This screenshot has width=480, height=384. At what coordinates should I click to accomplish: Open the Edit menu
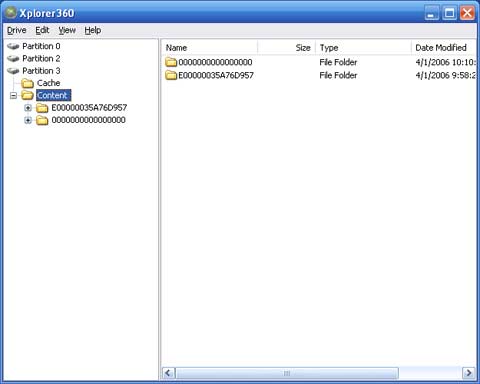click(x=42, y=30)
